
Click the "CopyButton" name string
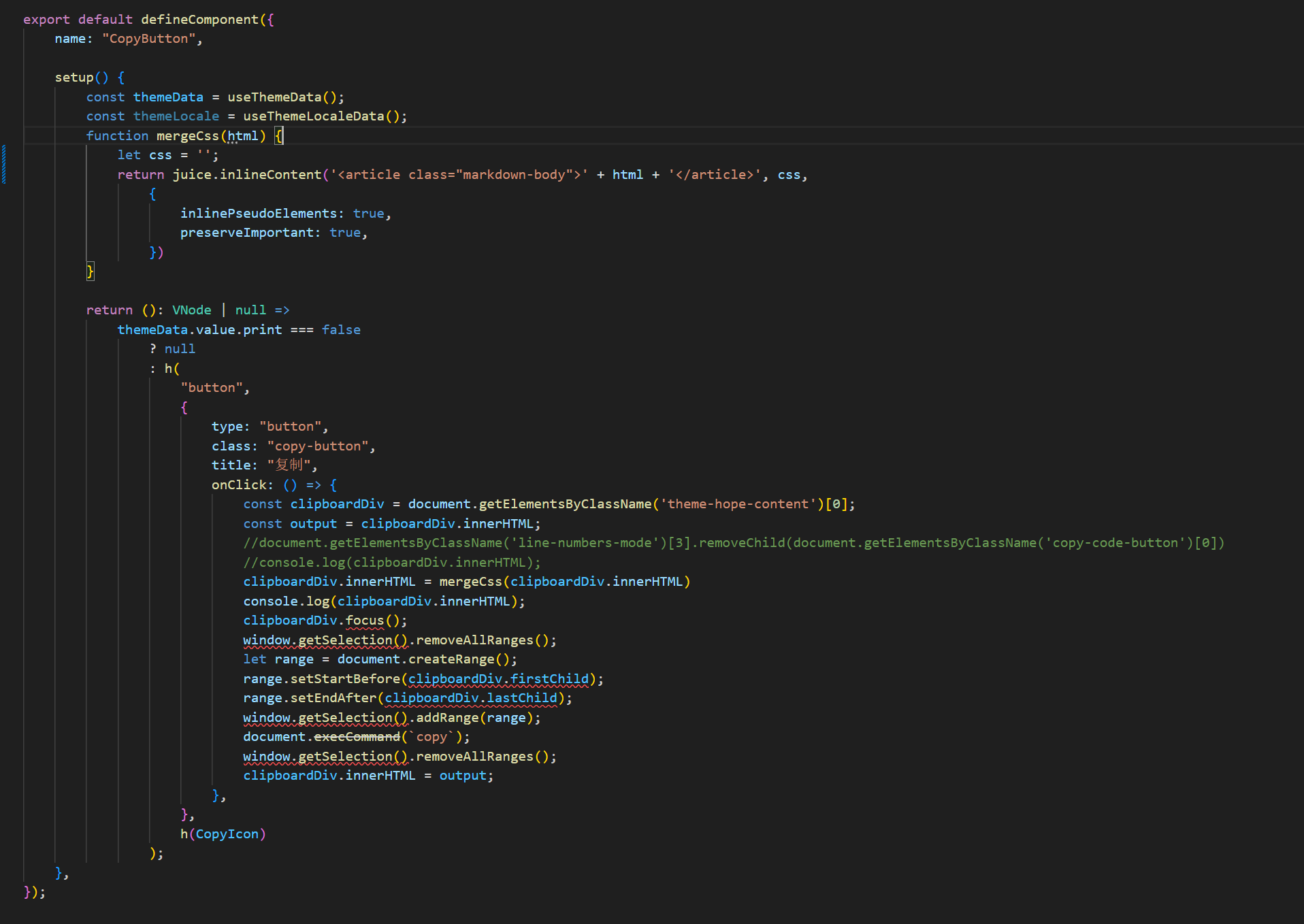coord(149,38)
